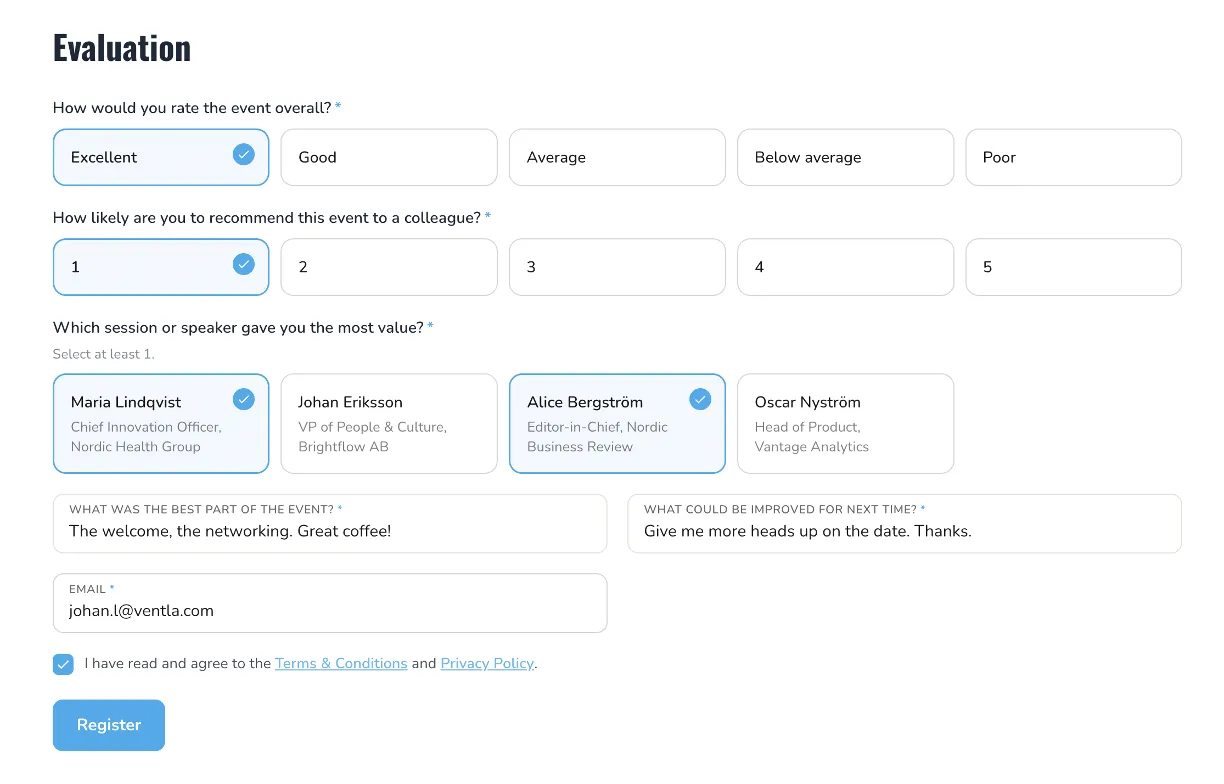
Task: Rate the event as Poor
Action: [1073, 157]
